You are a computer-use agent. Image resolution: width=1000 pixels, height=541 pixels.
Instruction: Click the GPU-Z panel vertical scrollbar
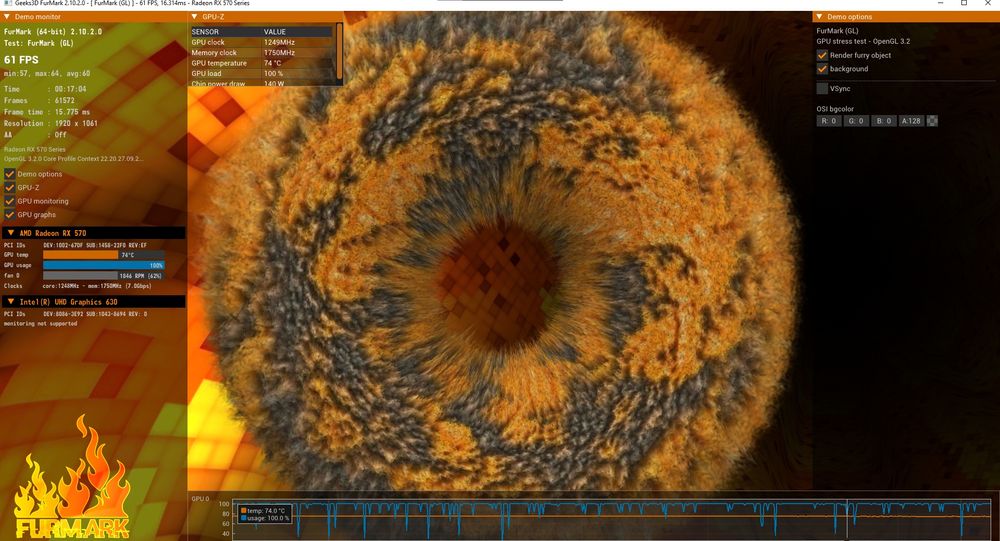(x=339, y=52)
